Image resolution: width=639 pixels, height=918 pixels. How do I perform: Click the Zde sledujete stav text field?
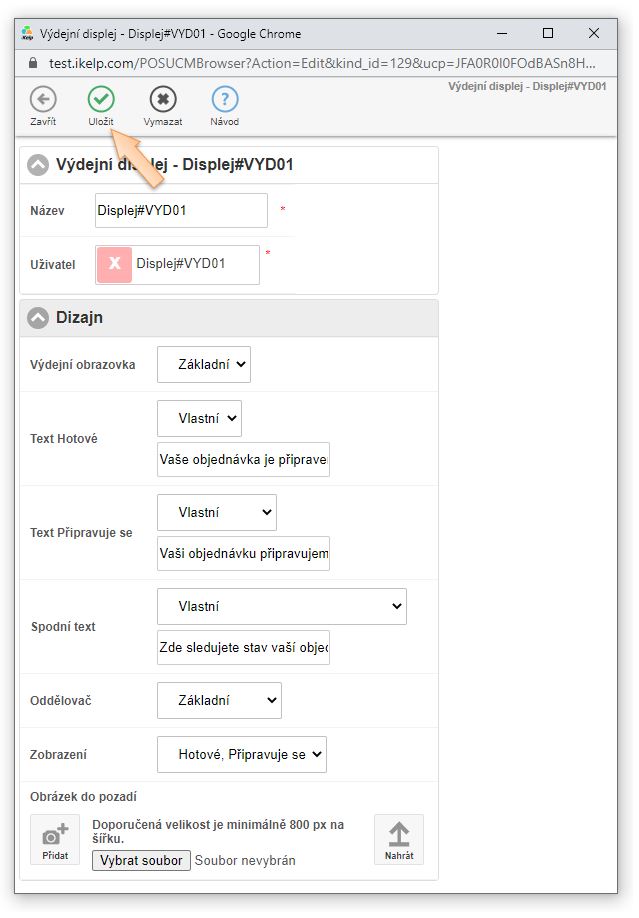pyautogui.click(x=243, y=647)
